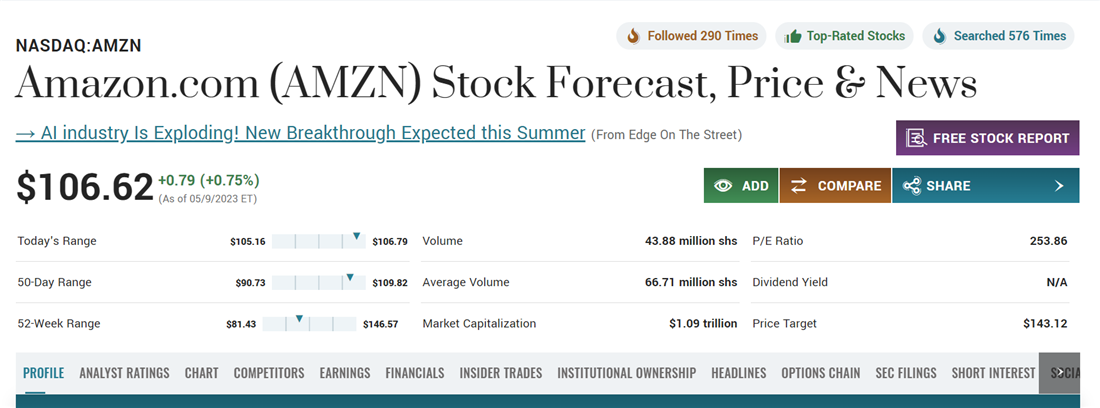
Task: Open the Short Interest tab
Action: pyautogui.click(x=993, y=373)
